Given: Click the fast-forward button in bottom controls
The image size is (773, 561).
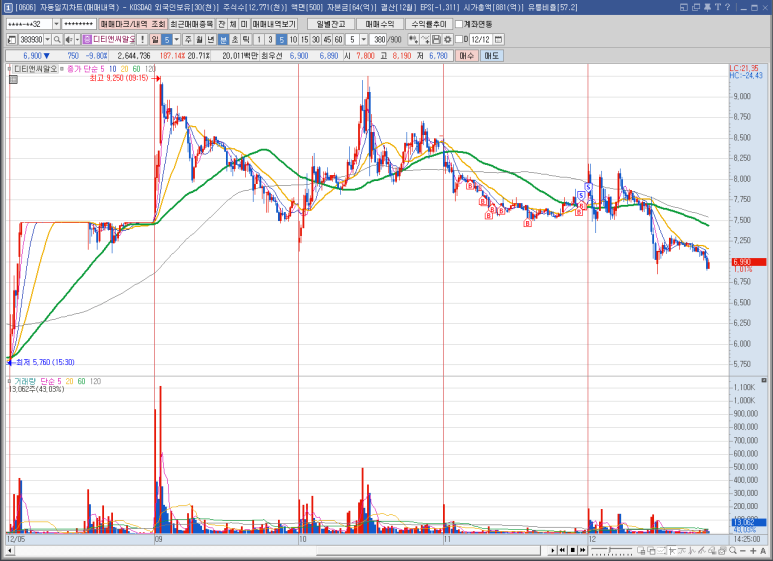Looking at the screenshot, I should tap(583, 550).
